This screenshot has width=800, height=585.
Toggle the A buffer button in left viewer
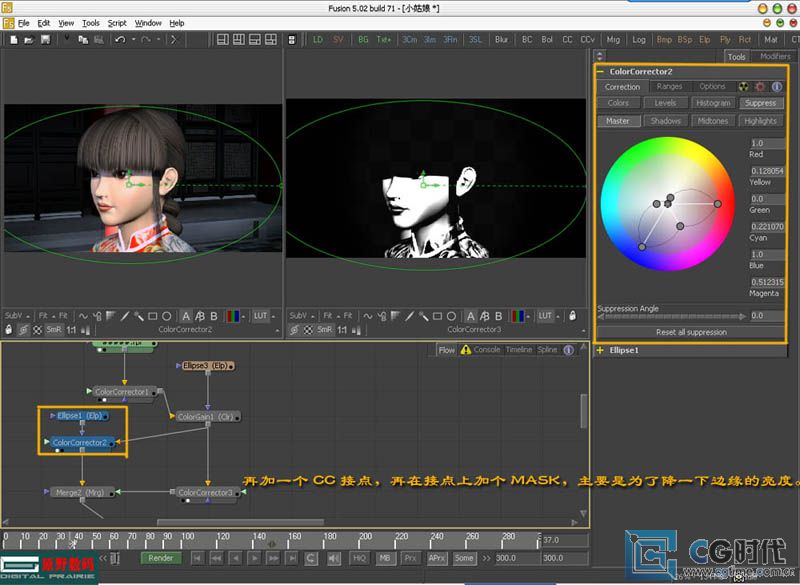[x=186, y=316]
